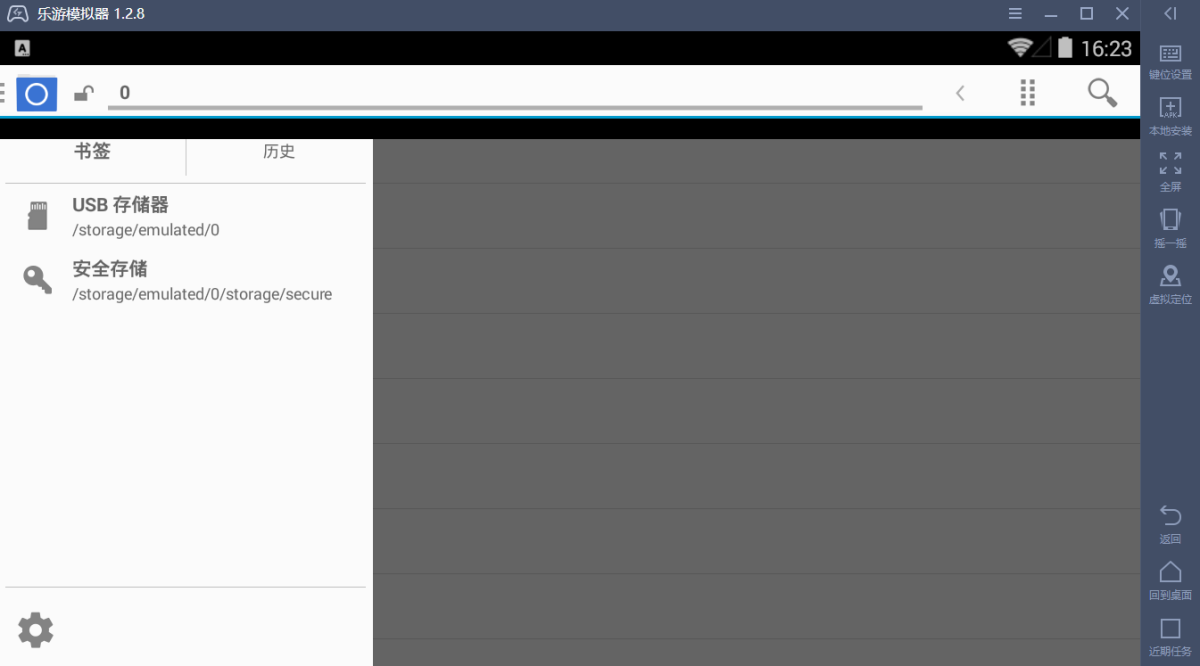This screenshot has width=1200, height=666.
Task: Switch to the 书签 bookmarks tab
Action: [92, 152]
